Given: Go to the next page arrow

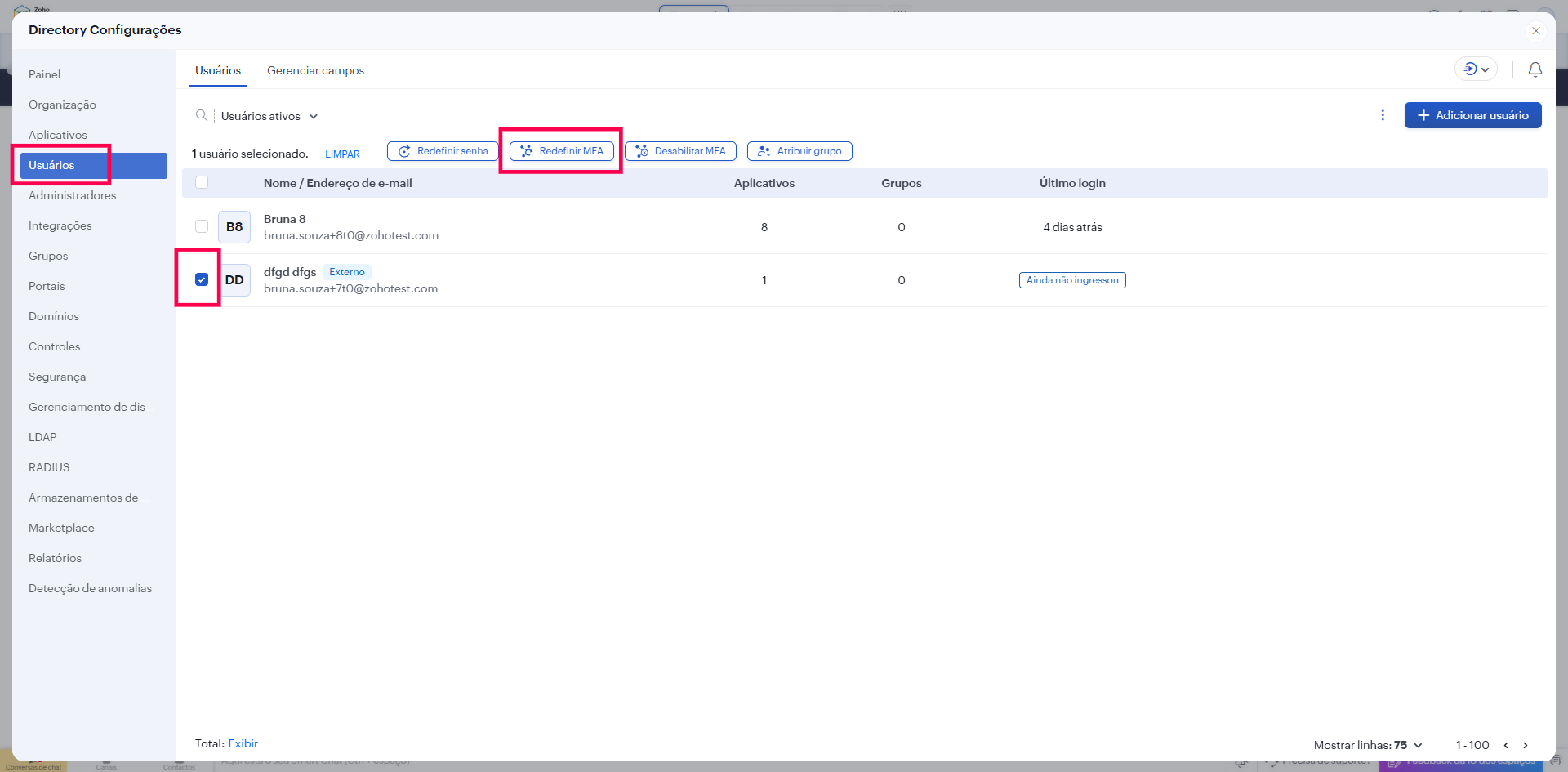Looking at the screenshot, I should coord(1525,745).
